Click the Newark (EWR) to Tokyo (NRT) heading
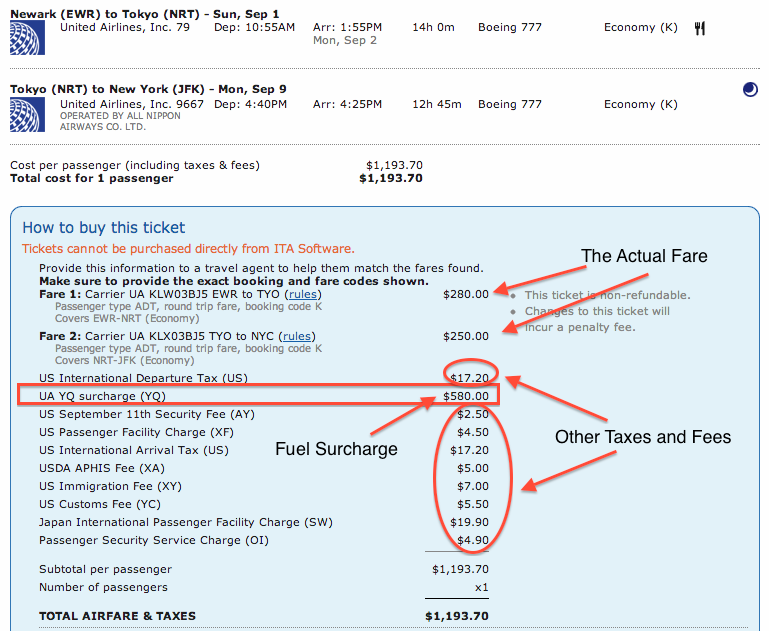769x631 pixels. (x=145, y=14)
